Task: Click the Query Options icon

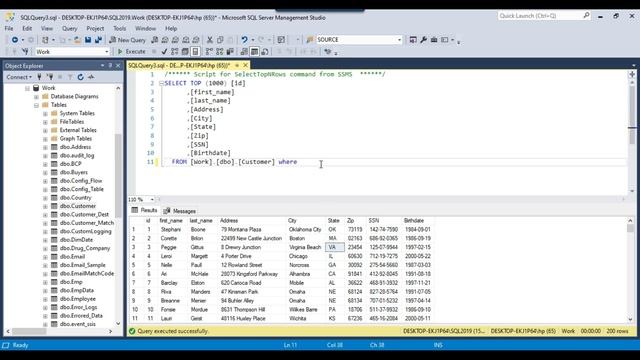Action: coord(185,51)
